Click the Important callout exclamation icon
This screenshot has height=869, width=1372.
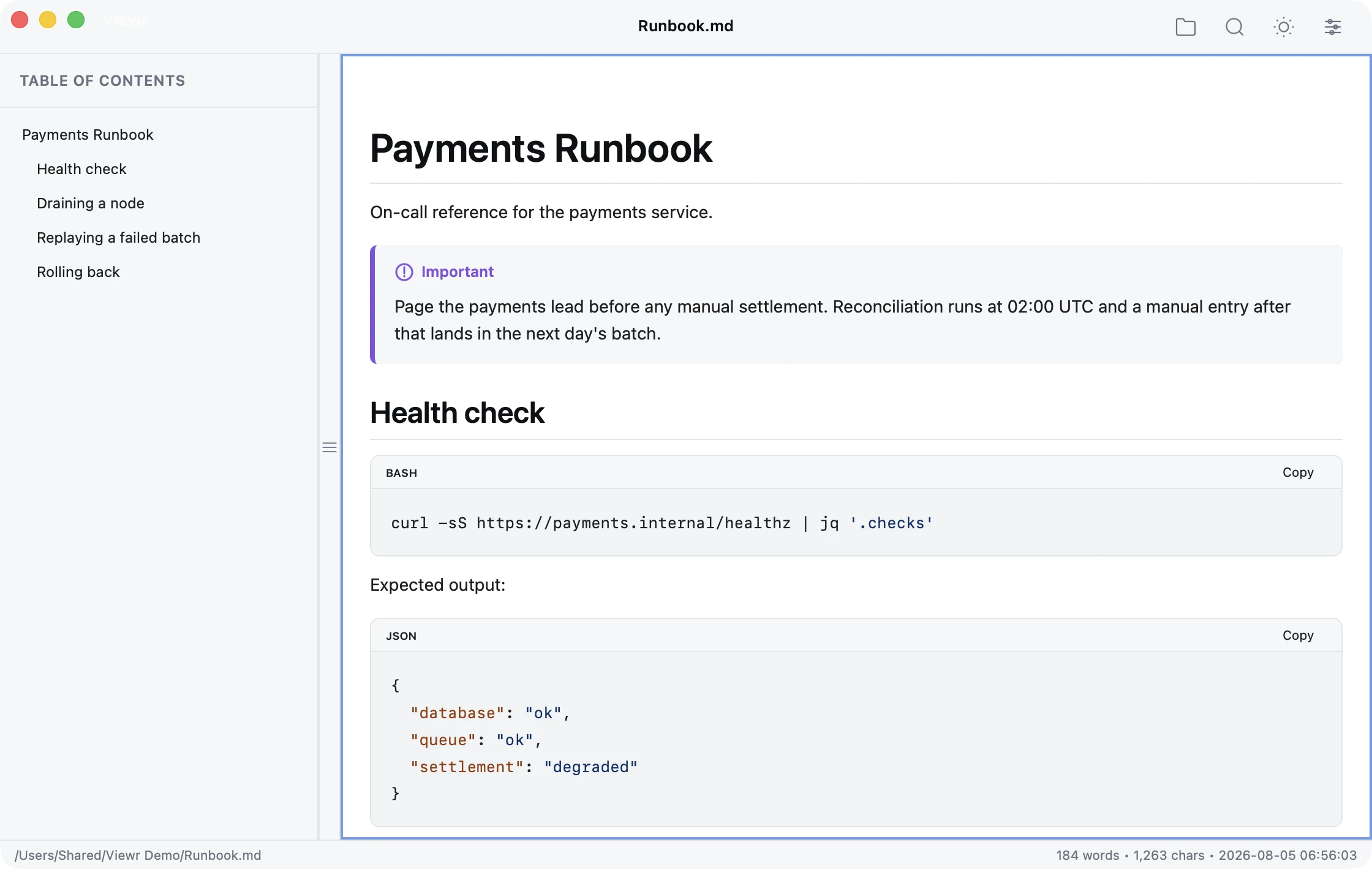[x=404, y=271]
